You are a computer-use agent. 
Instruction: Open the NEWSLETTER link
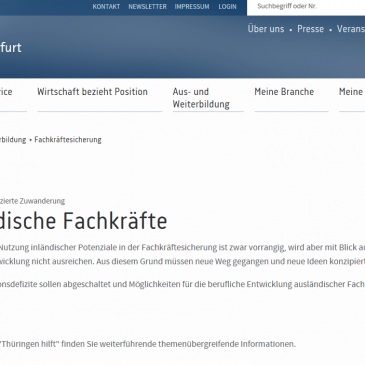click(147, 7)
